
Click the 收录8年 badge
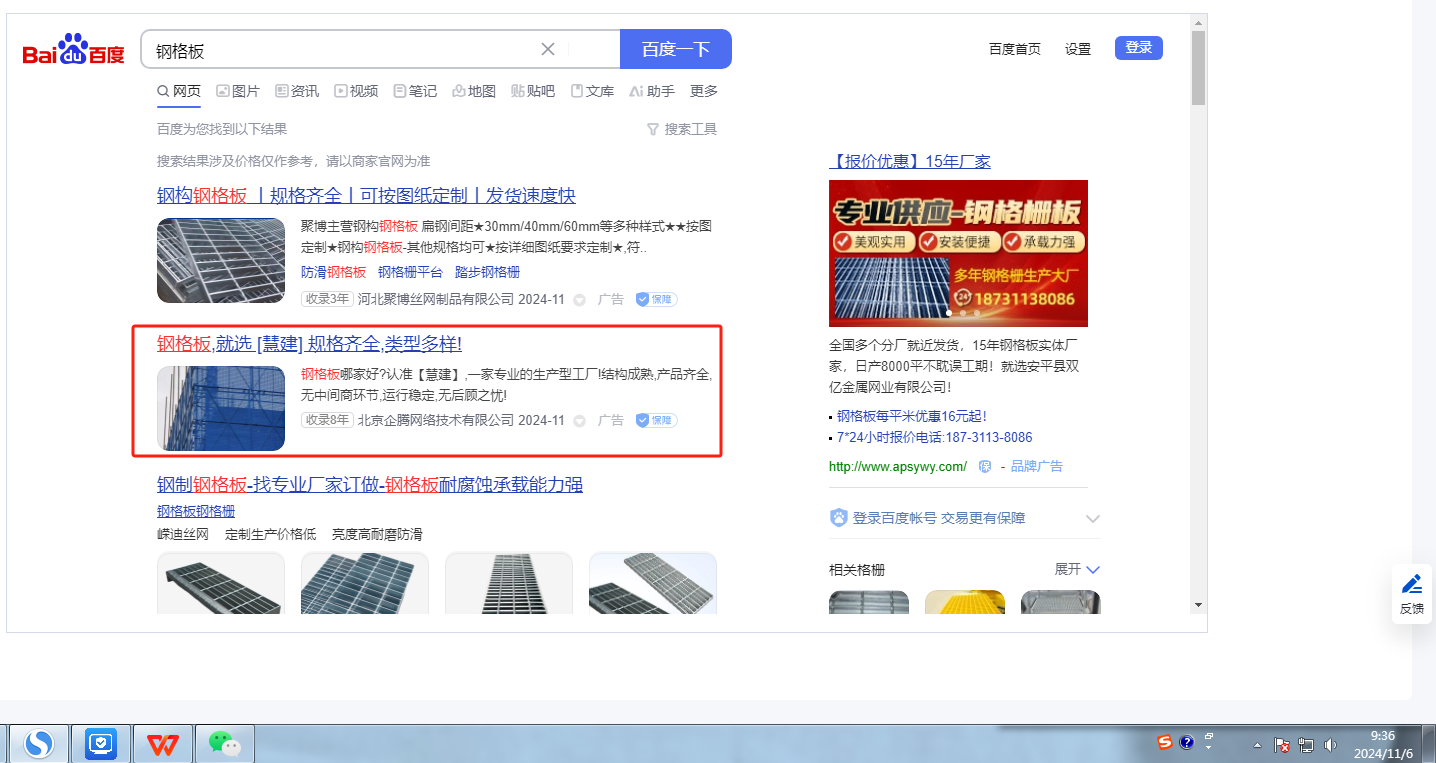[x=328, y=420]
